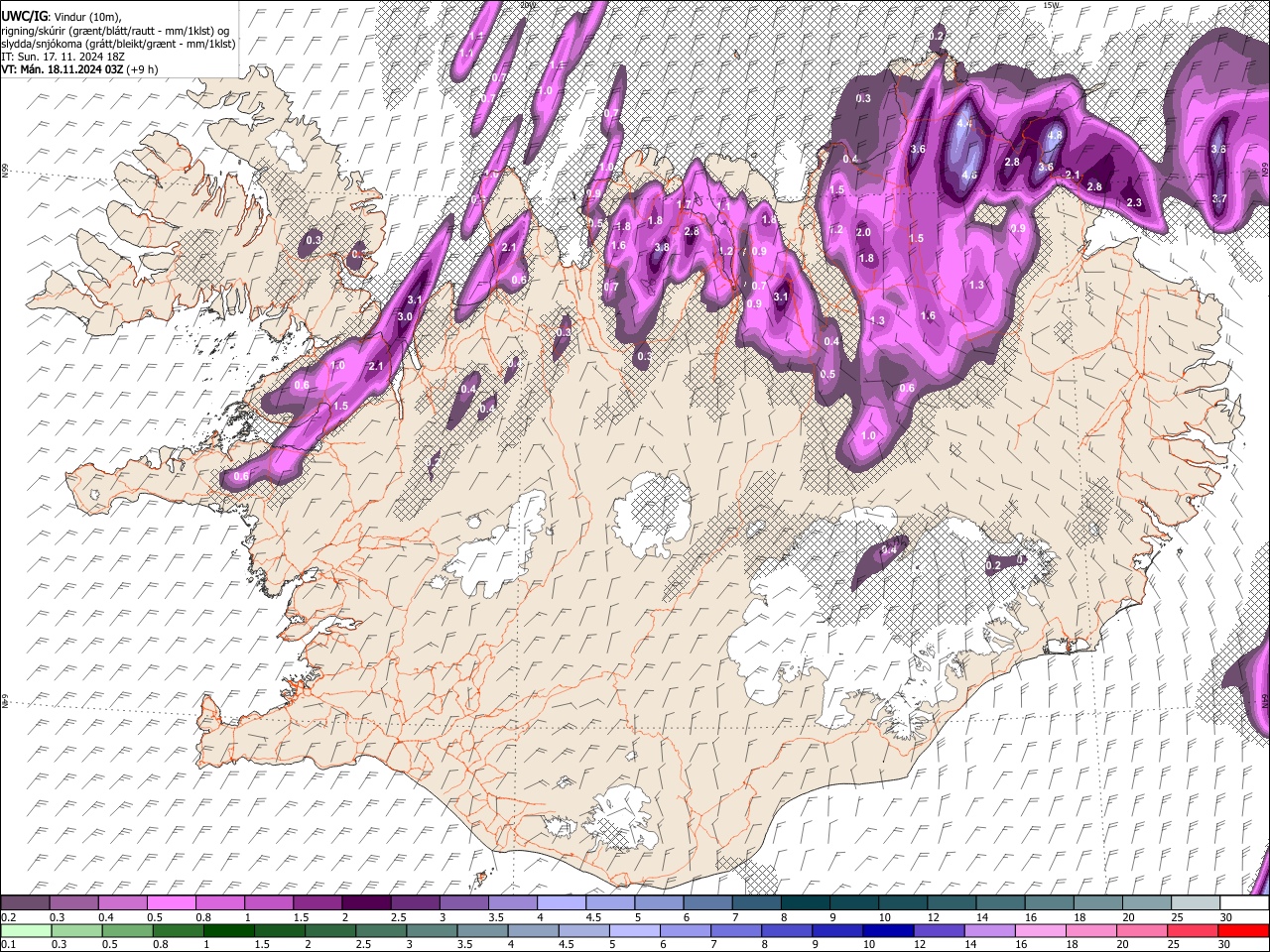The width and height of the screenshot is (1270, 952).
Task: Click the initialization time 'IT: Sun. 17. 11. 2024 18Z'
Action: click(x=63, y=57)
